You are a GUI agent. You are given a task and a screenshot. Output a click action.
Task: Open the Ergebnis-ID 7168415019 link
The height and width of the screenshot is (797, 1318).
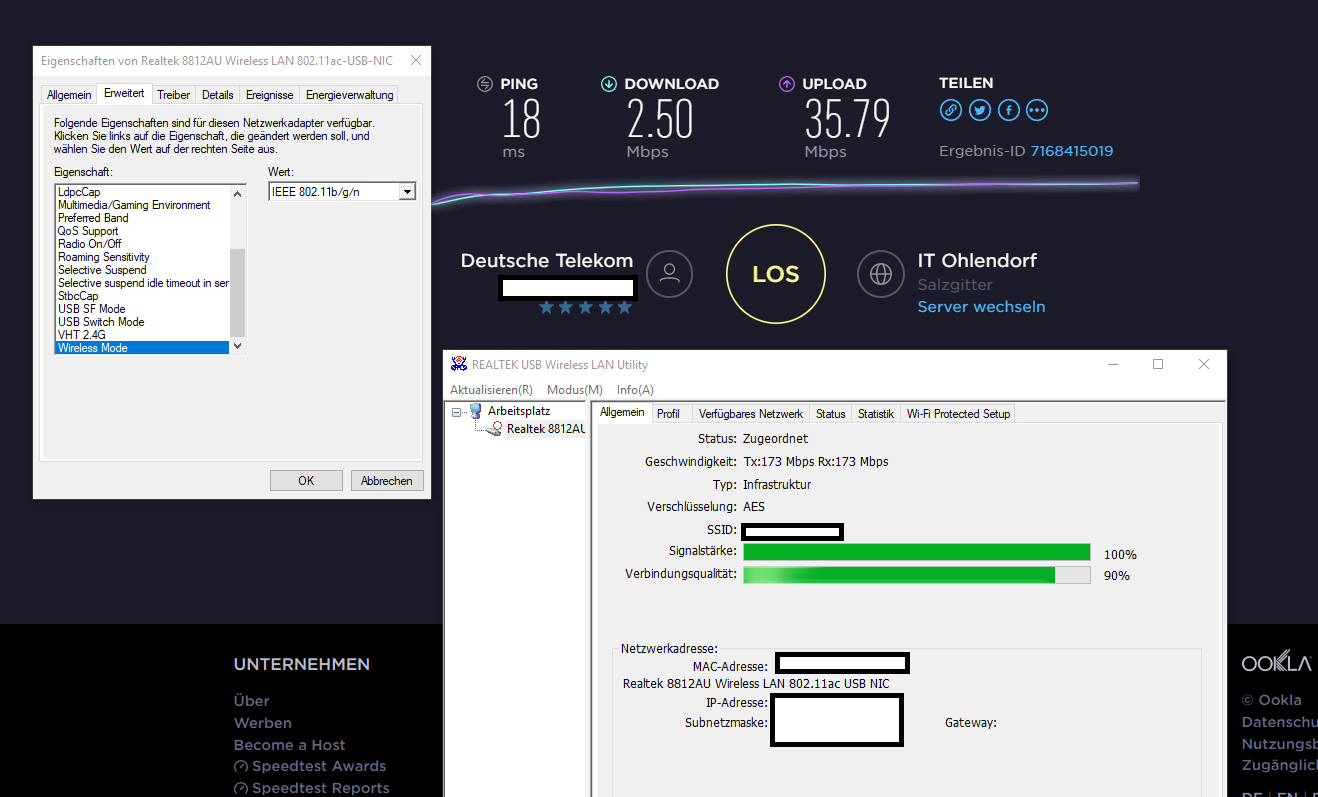point(1071,152)
